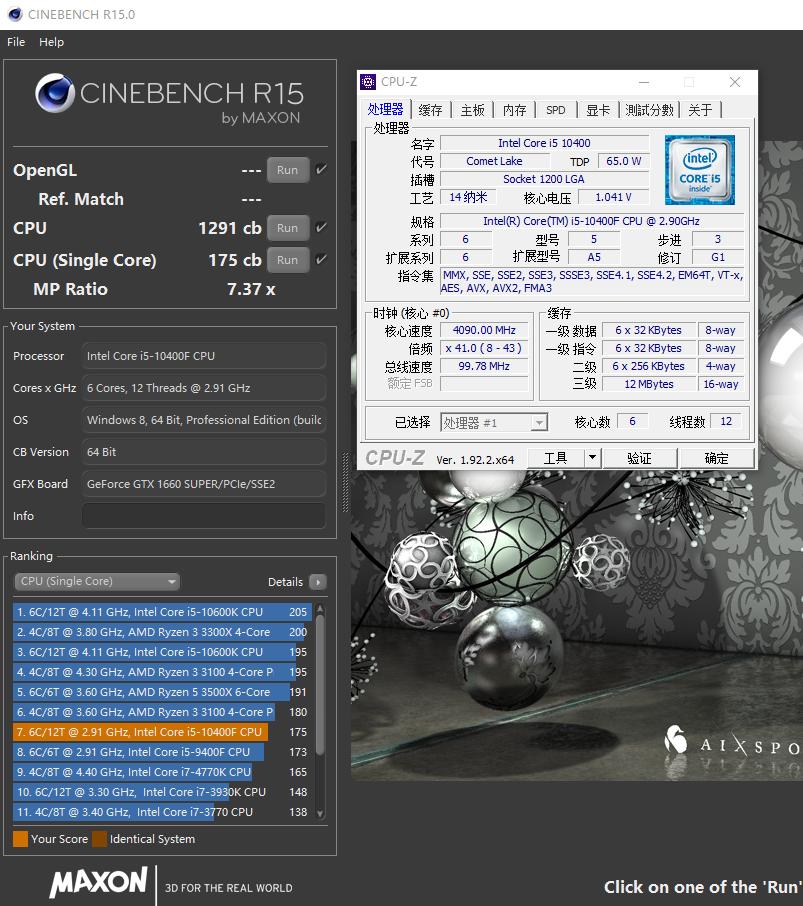Image resolution: width=803 pixels, height=906 pixels.
Task: Select the Ryzen 3 3300X ranking entry
Action: 150,632
